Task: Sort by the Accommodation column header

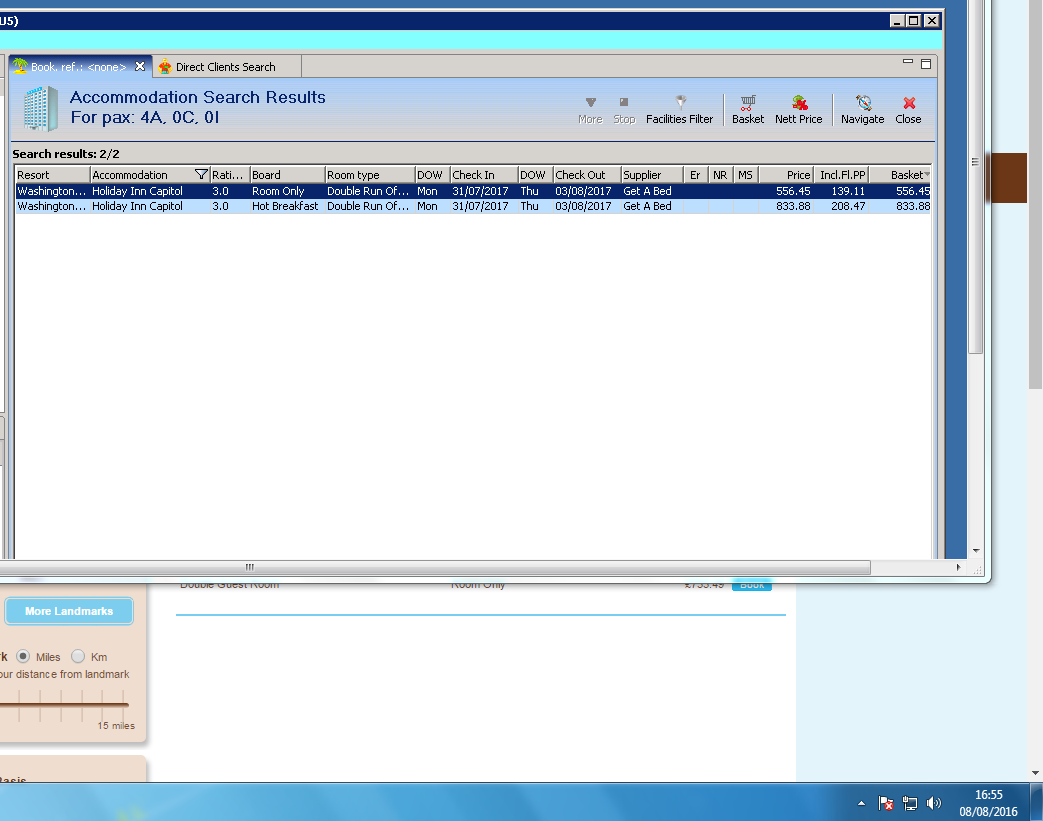Action: 150,174
